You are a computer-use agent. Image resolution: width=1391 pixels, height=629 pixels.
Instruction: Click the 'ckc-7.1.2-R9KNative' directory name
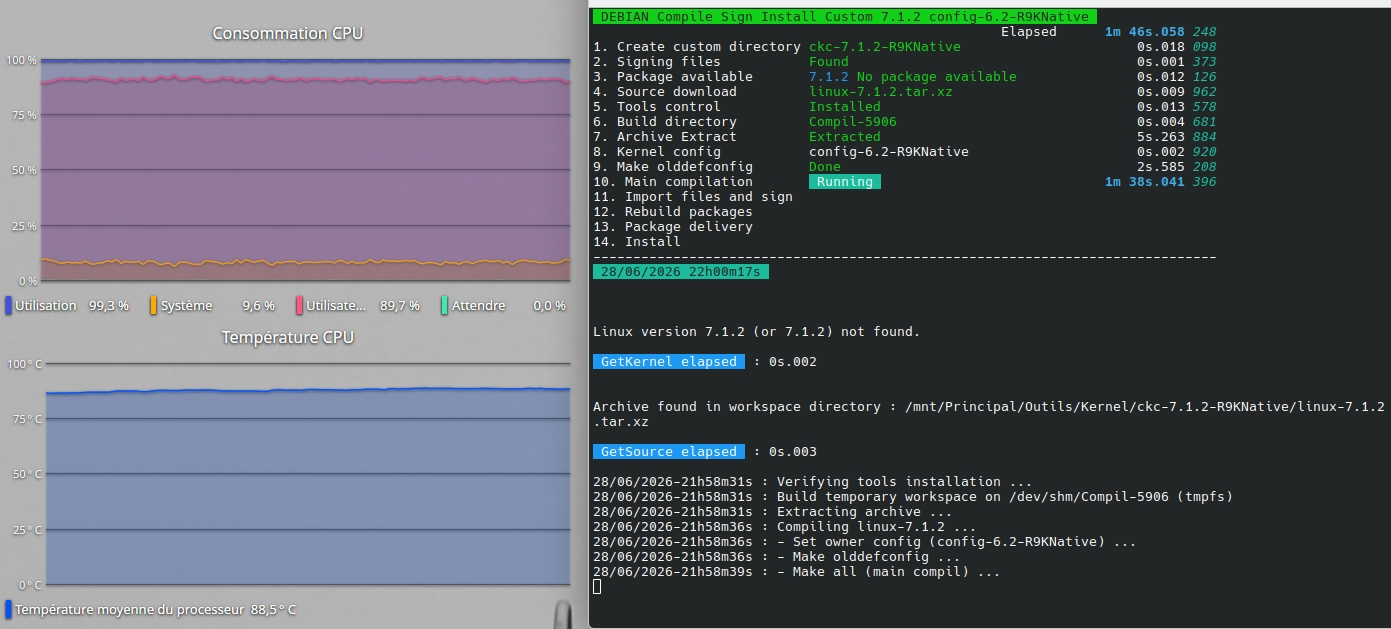coord(885,47)
